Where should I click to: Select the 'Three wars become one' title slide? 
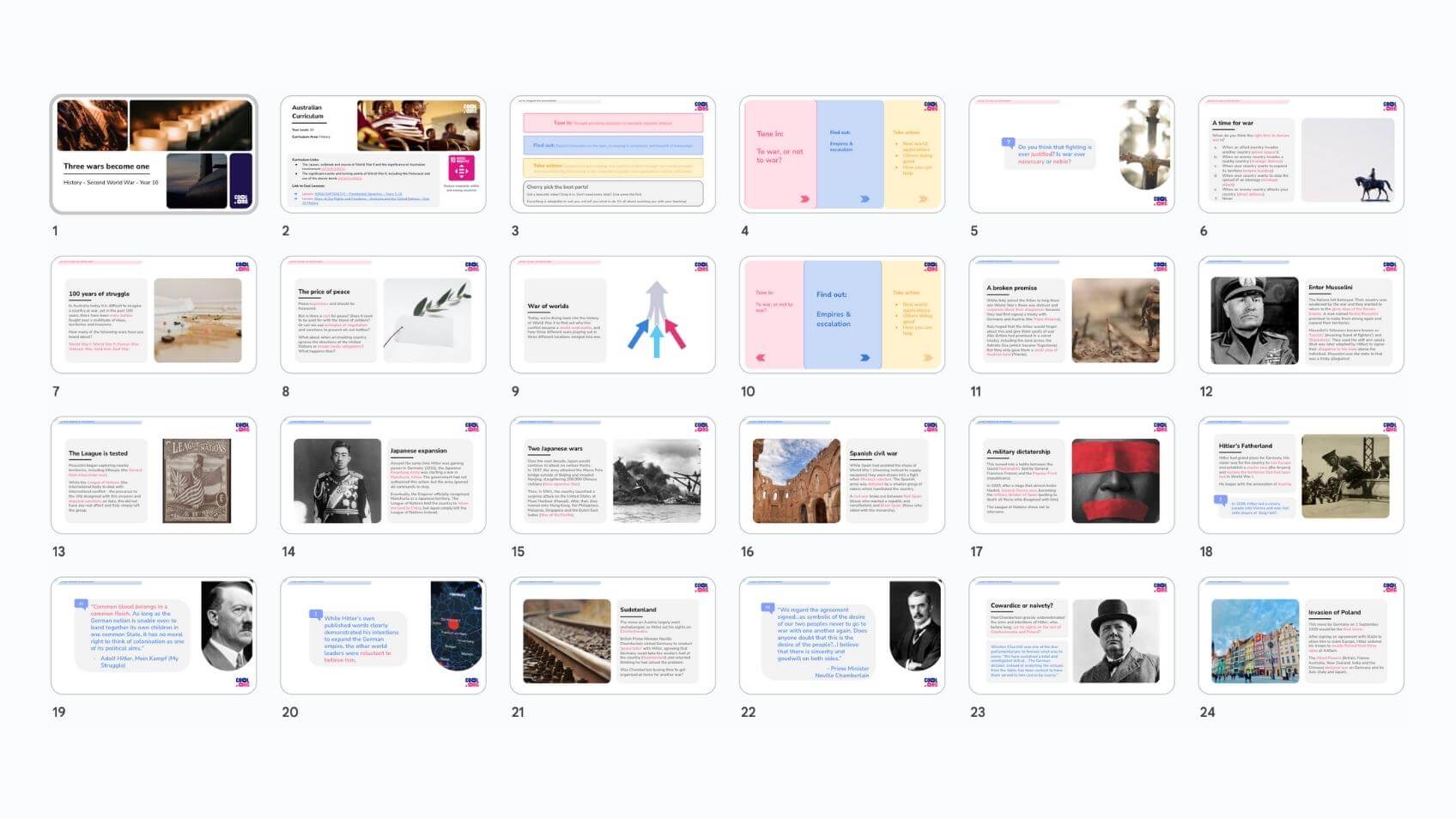154,155
